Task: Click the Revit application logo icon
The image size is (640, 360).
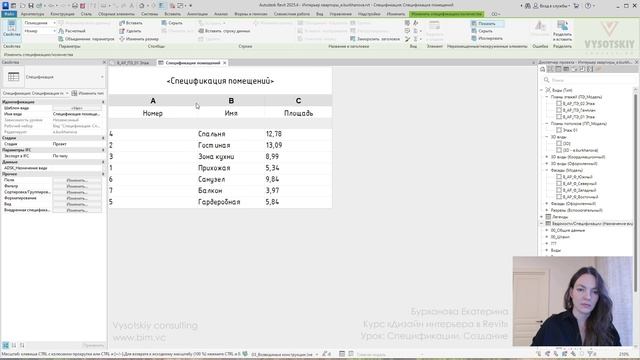Action: [5, 5]
